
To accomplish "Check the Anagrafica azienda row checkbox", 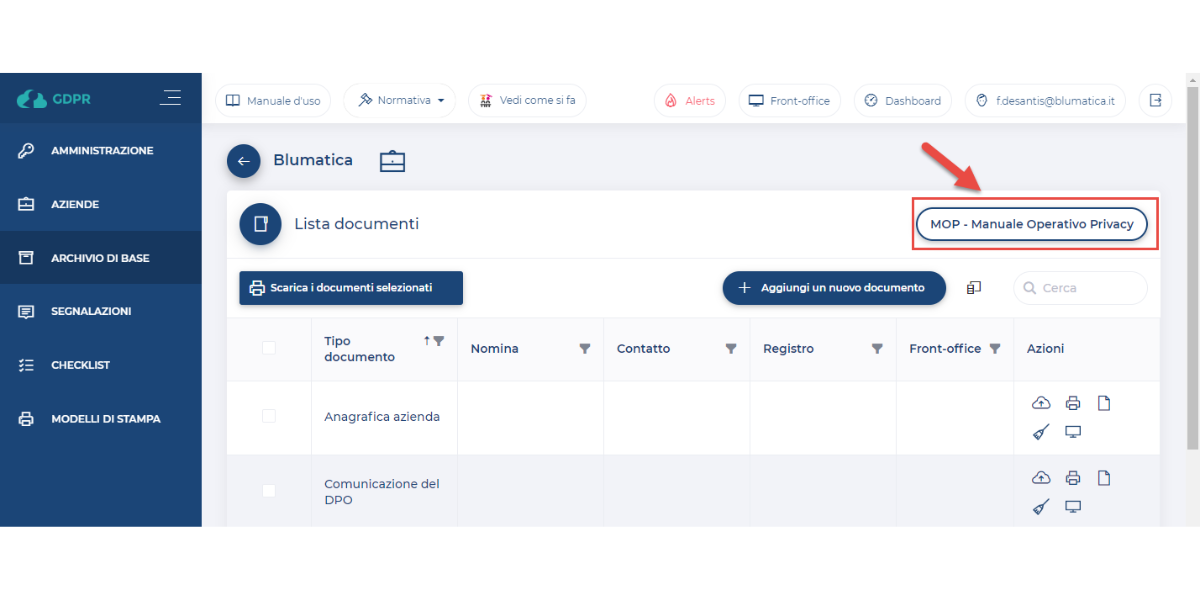I will (x=268, y=416).
